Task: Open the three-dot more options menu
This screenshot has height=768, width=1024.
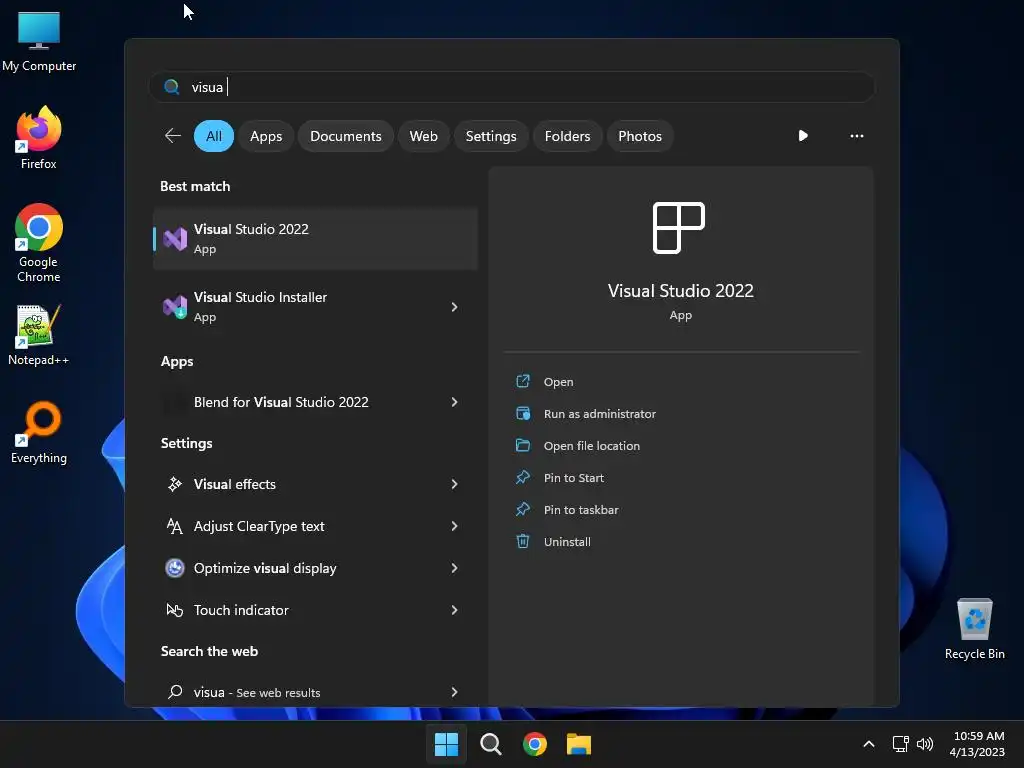Action: tap(857, 136)
